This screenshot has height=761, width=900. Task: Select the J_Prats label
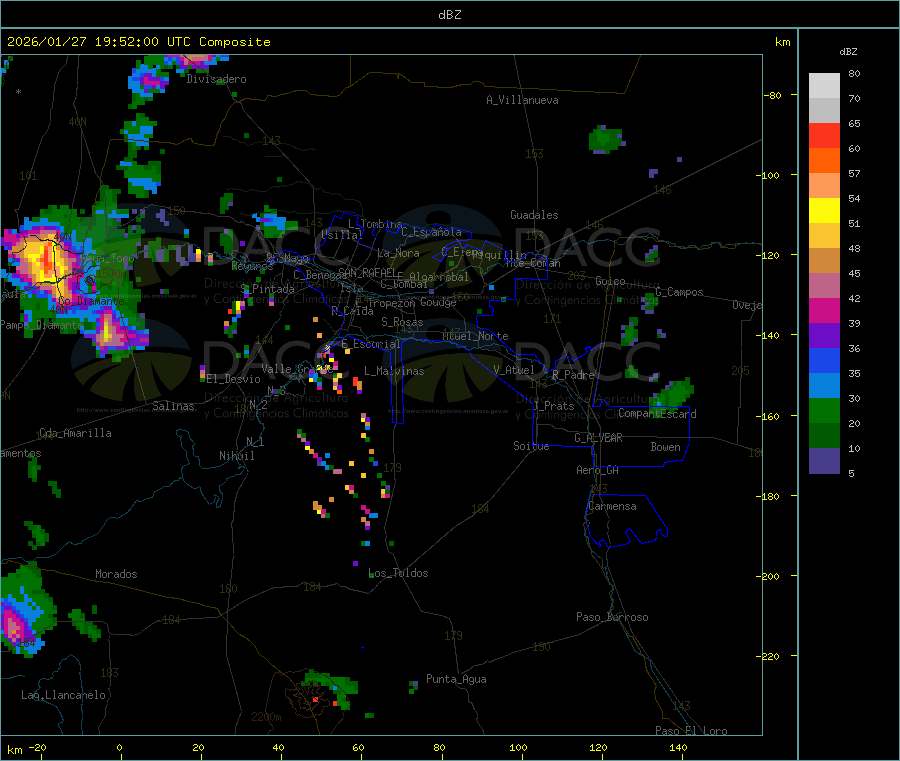tap(553, 406)
